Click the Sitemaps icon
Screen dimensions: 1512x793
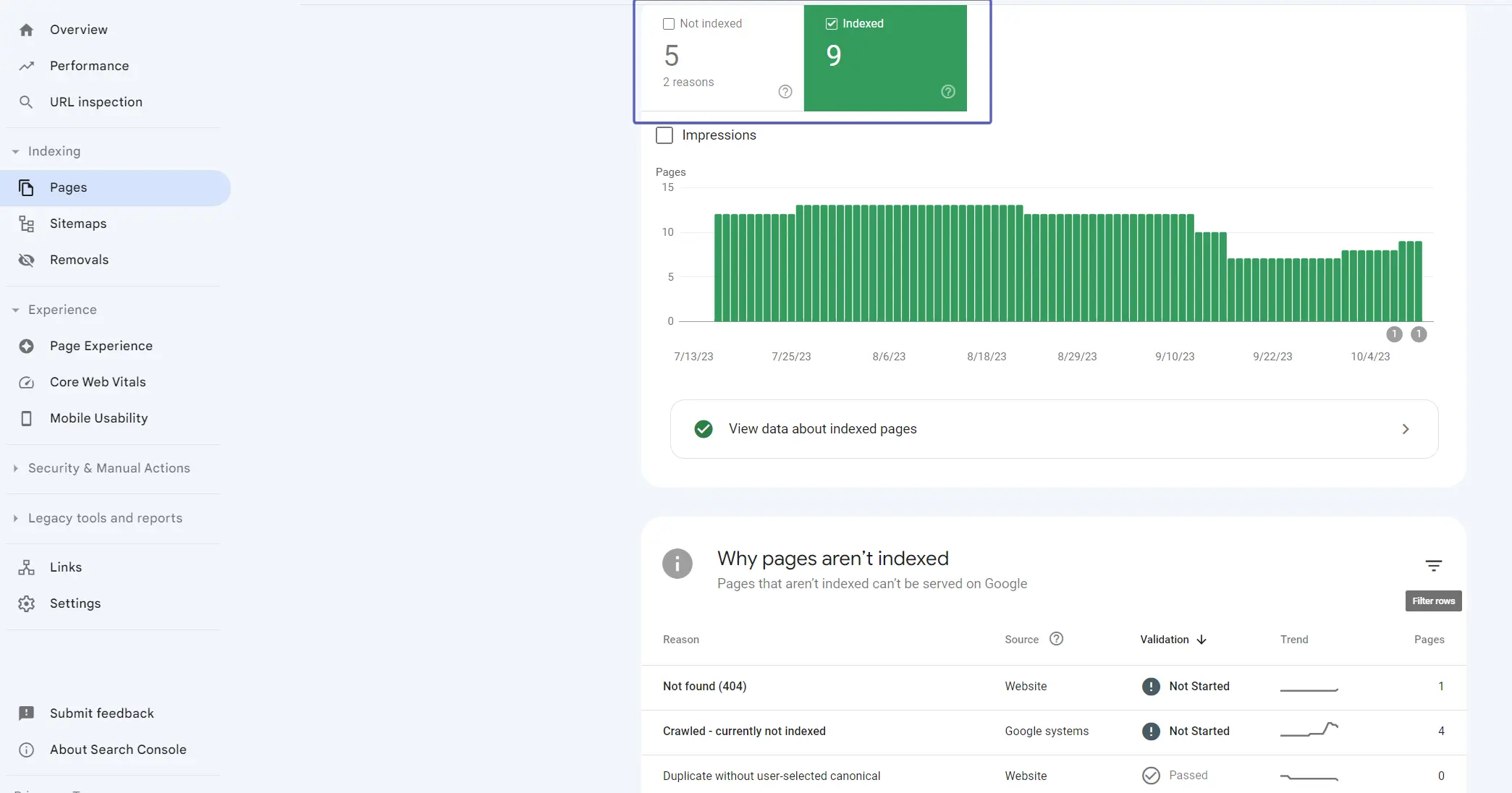(x=26, y=224)
